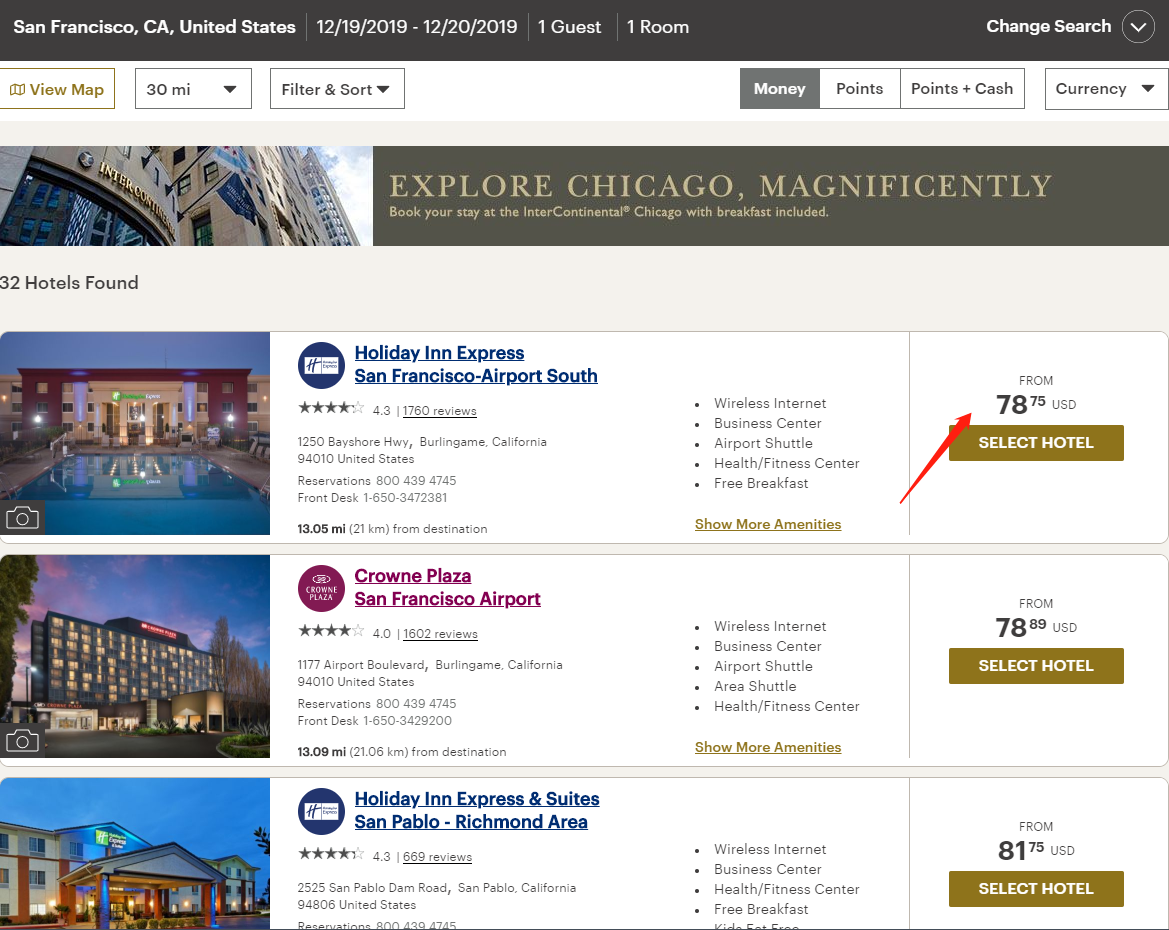Click the star rating for San Pablo hotel
The image size is (1169, 930).
(x=332, y=854)
